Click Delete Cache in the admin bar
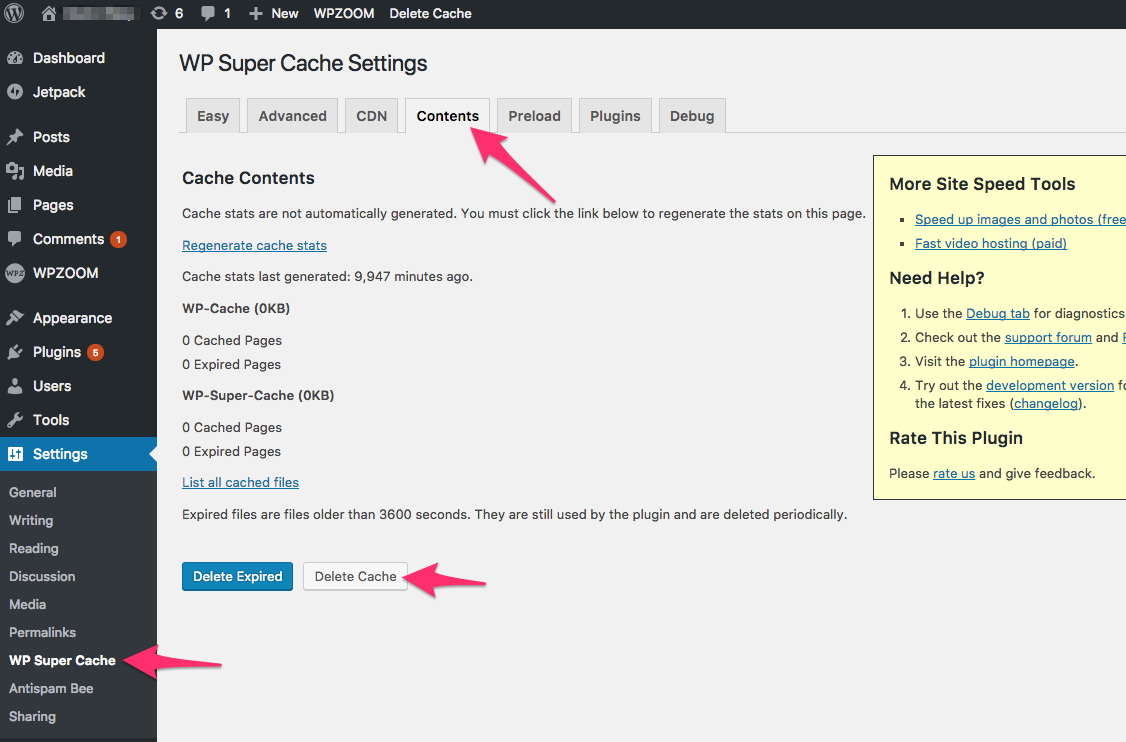Viewport: 1126px width, 742px height. point(431,14)
